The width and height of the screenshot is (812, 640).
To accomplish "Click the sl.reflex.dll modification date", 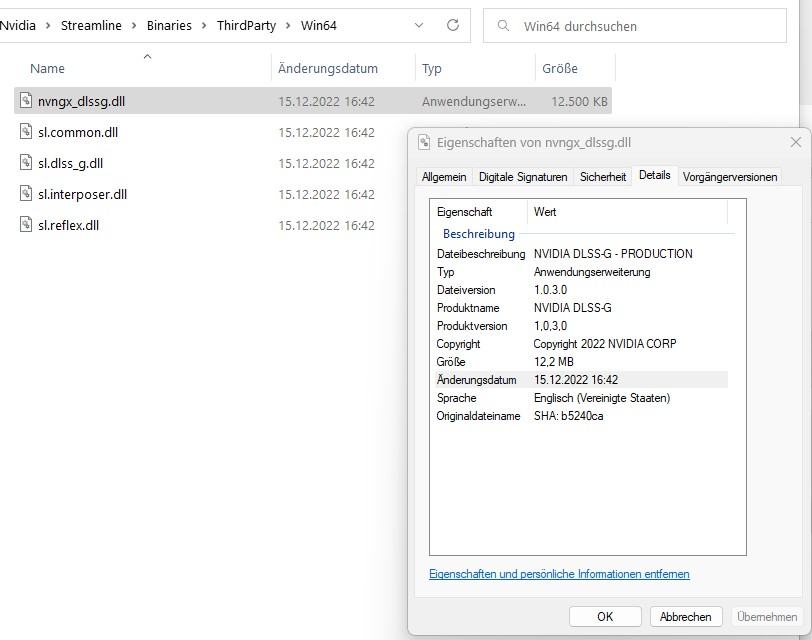I will [x=326, y=225].
